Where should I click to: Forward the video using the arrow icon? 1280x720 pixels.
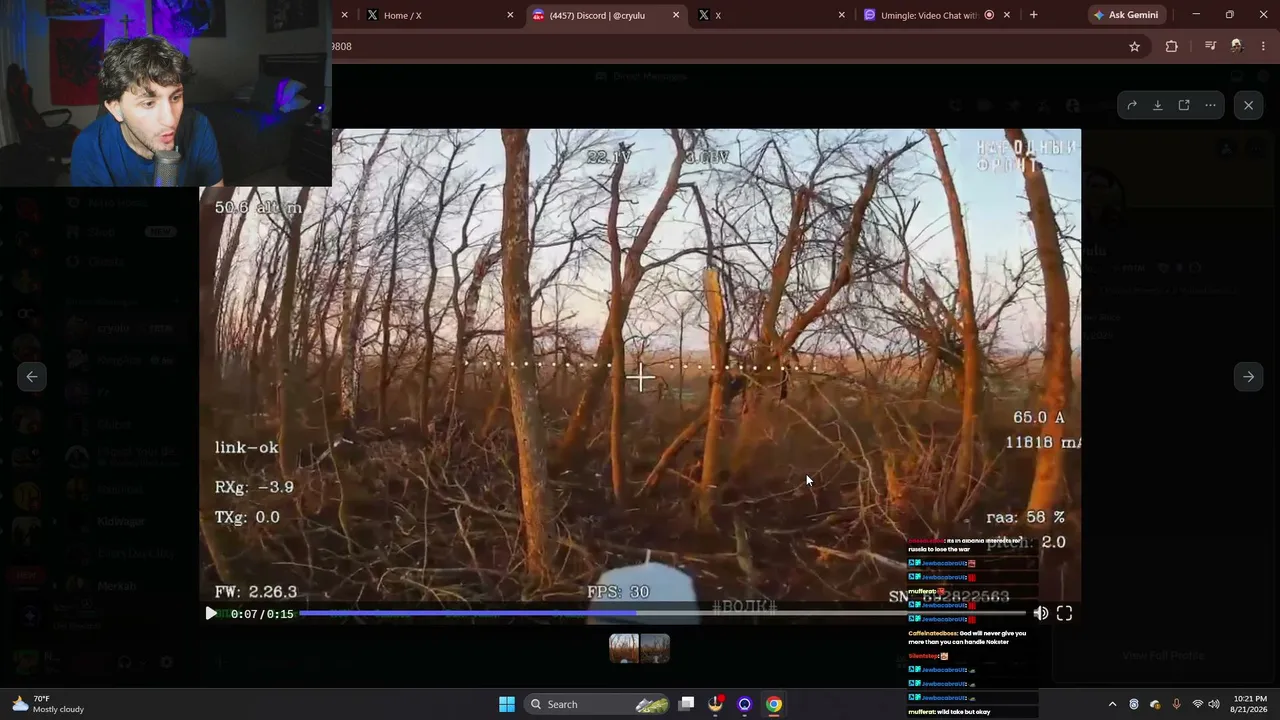coord(1132,105)
